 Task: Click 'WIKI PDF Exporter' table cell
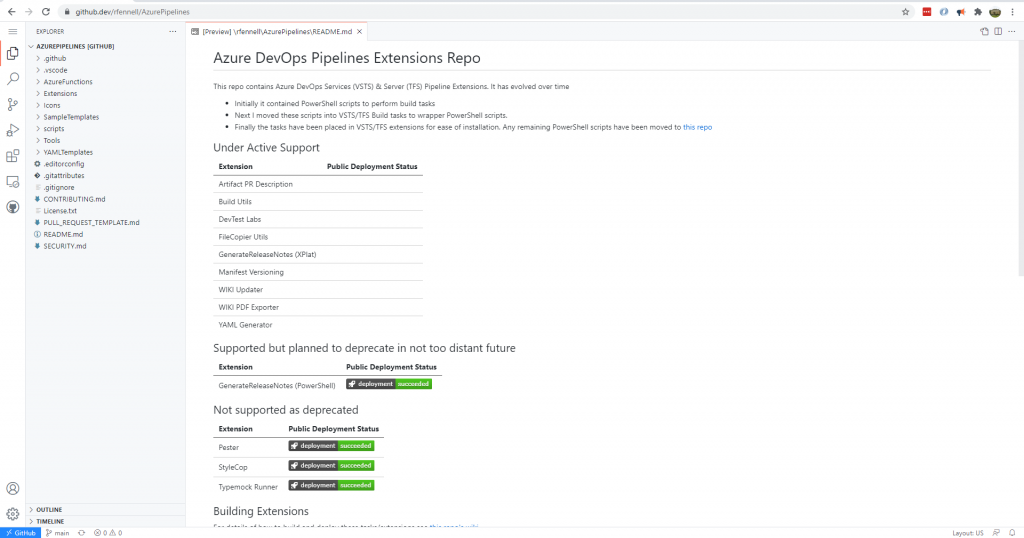tap(248, 308)
